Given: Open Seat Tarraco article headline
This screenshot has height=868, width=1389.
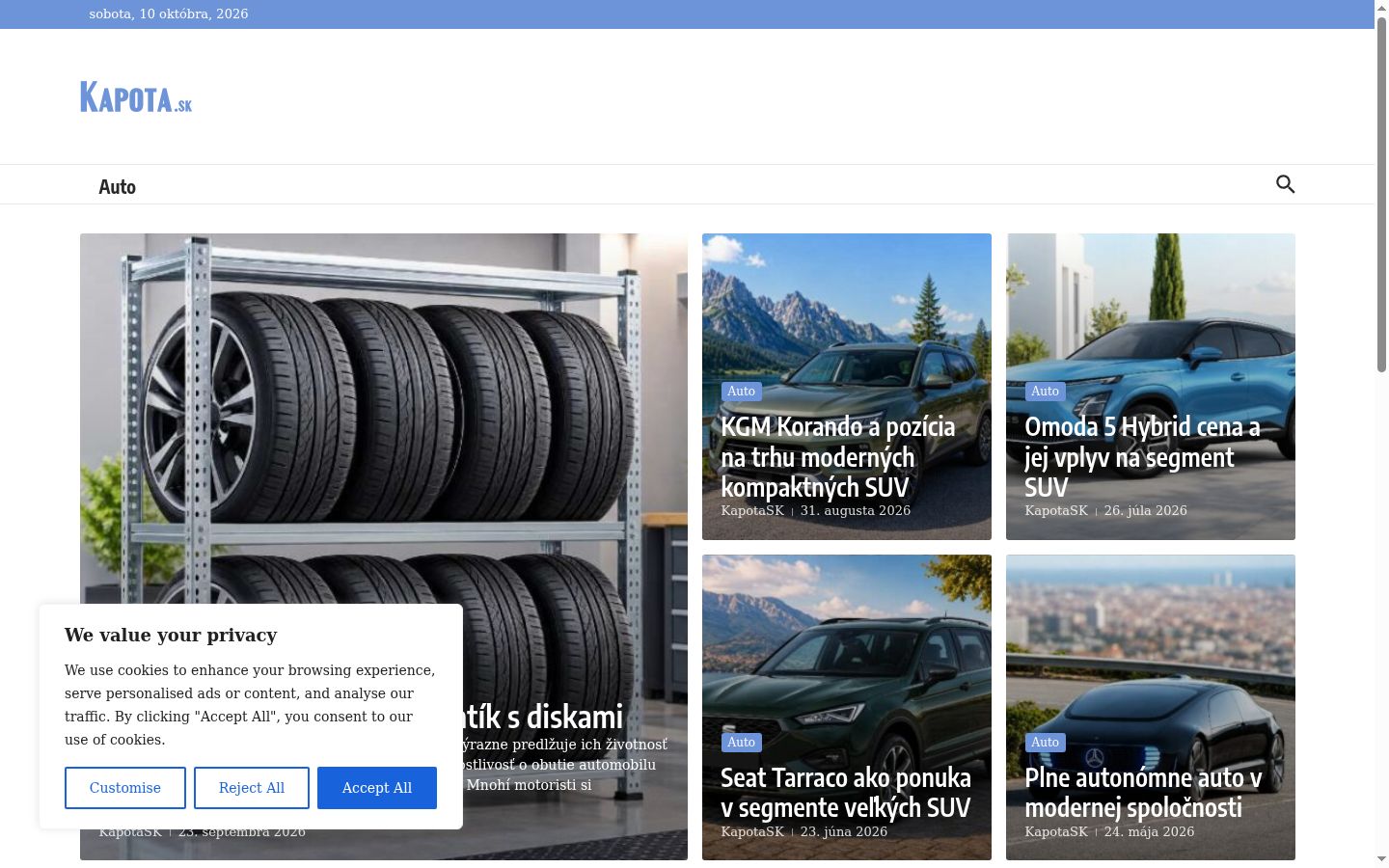Looking at the screenshot, I should click(846, 793).
